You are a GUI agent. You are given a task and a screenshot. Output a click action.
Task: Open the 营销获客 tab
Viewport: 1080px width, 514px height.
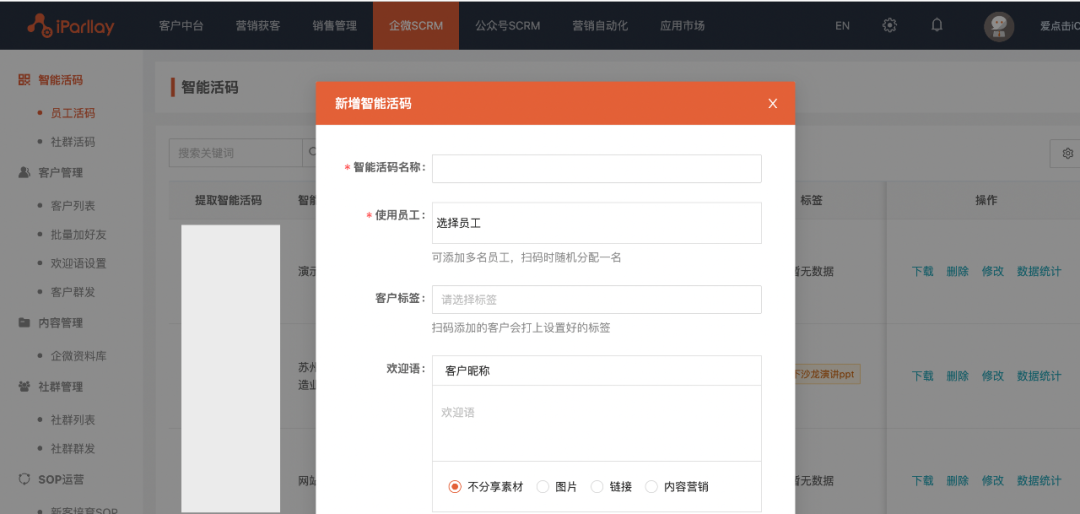tap(258, 26)
